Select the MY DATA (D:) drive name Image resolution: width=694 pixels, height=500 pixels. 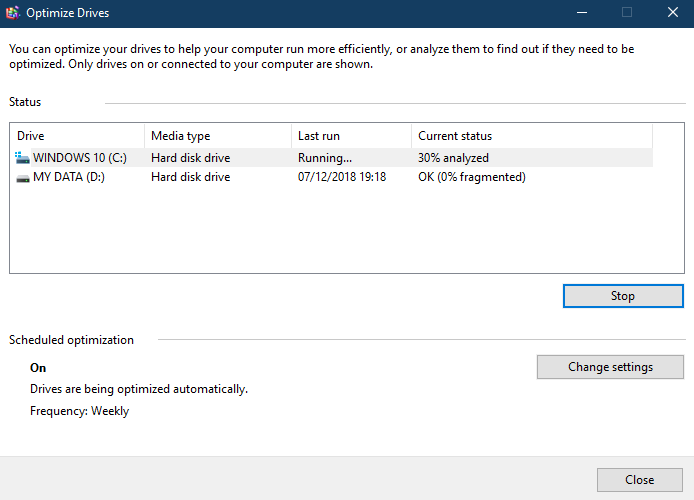pyautogui.click(x=69, y=178)
